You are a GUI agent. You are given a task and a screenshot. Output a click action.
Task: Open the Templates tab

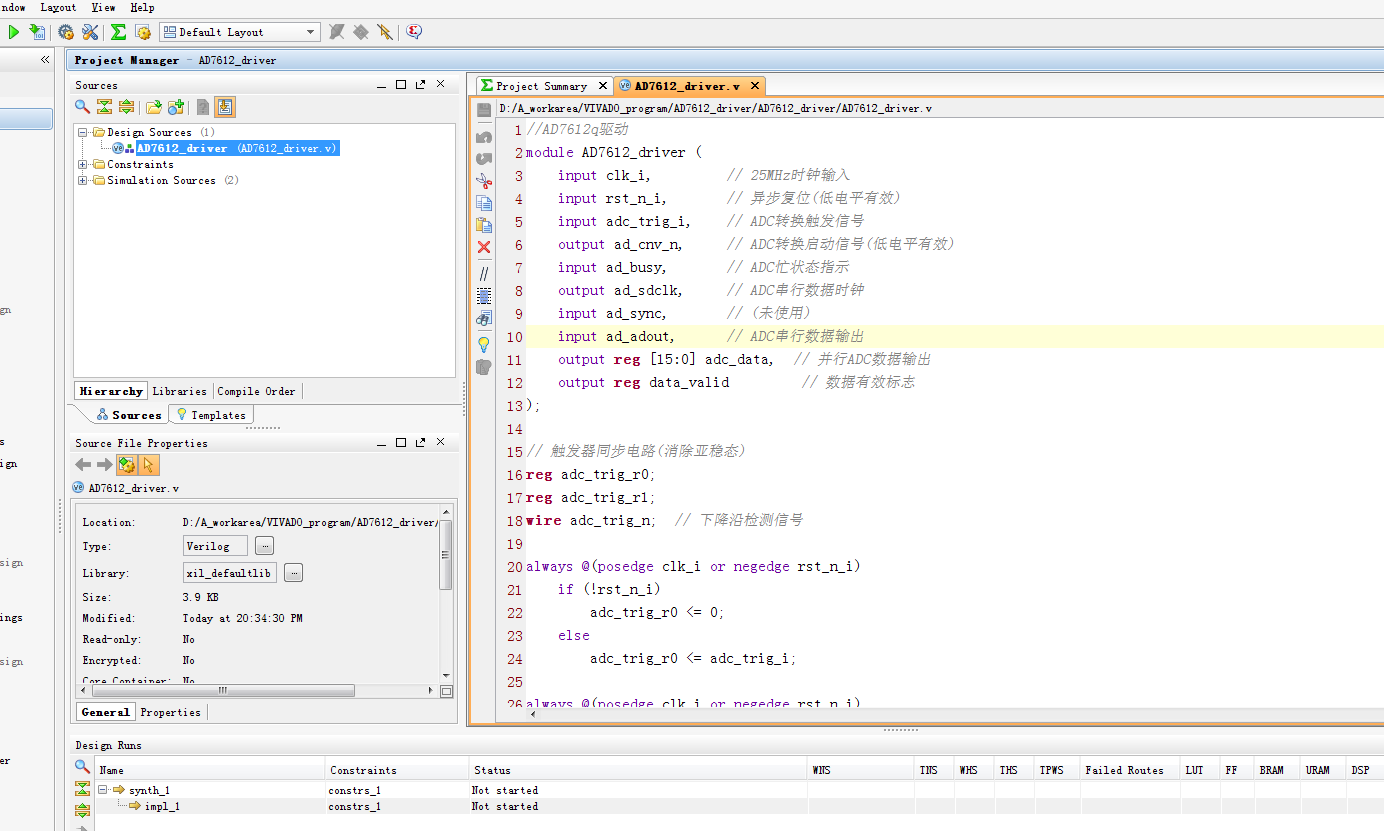[x=211, y=415]
